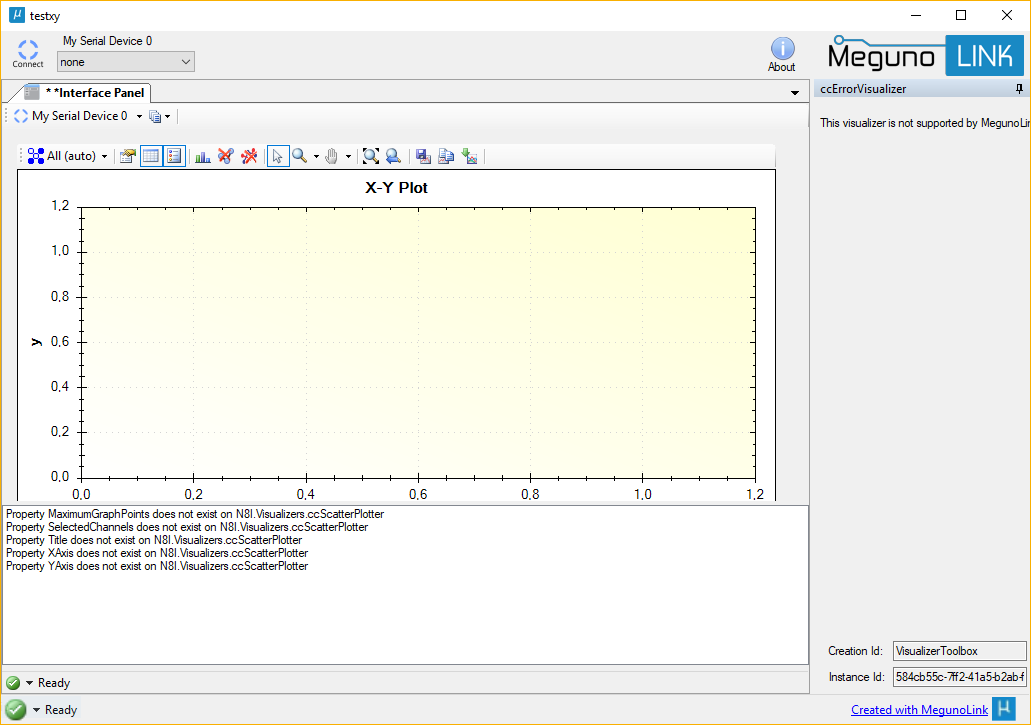Click the Interface Panel tab icon
The image size is (1031, 725).
coord(32,93)
